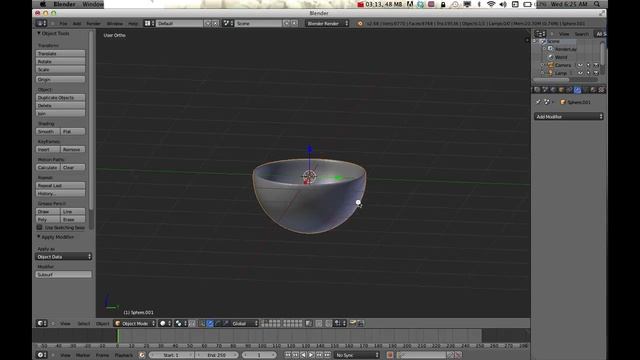Image resolution: width=640 pixels, height=360 pixels.
Task: Toggle the lock to object layers icon
Action: (x=309, y=323)
